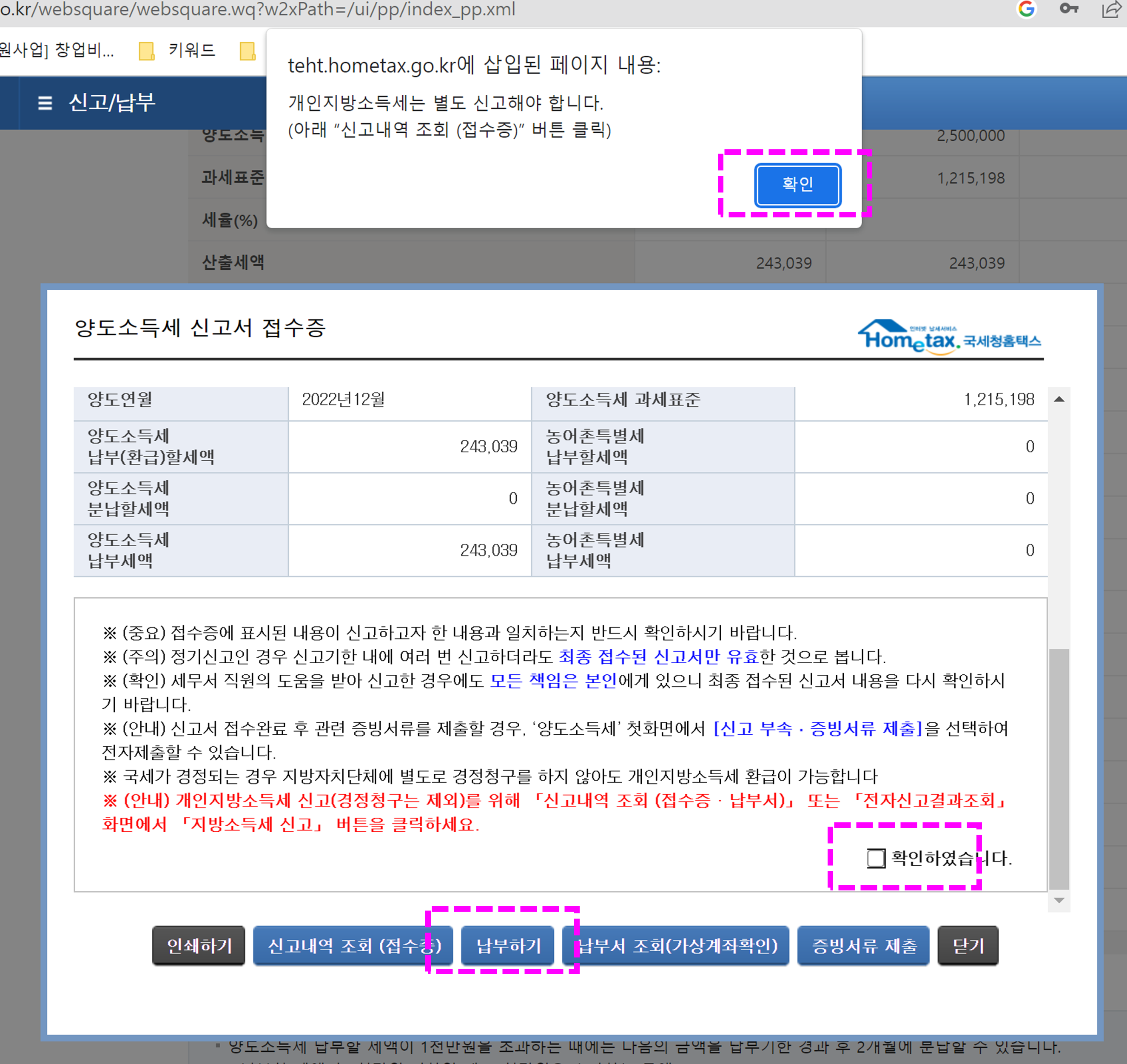Close the receipt popup with 닫기

[968, 945]
